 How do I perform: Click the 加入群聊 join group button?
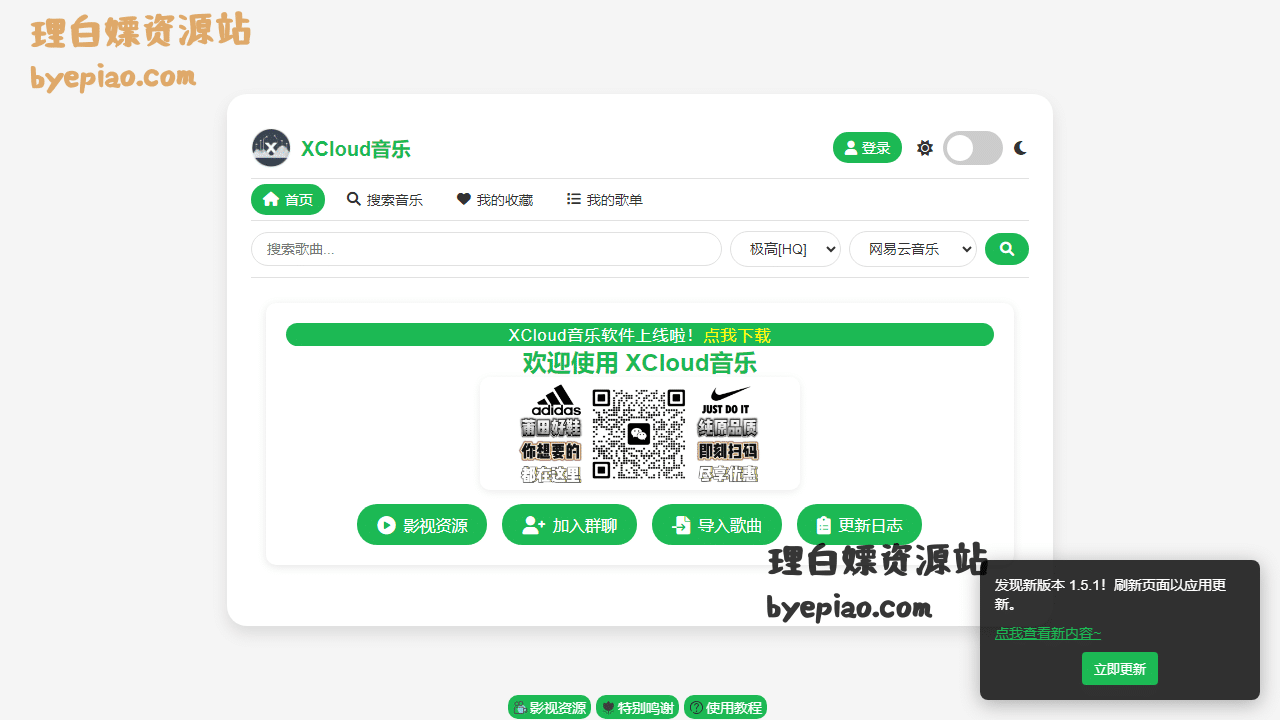pos(569,525)
